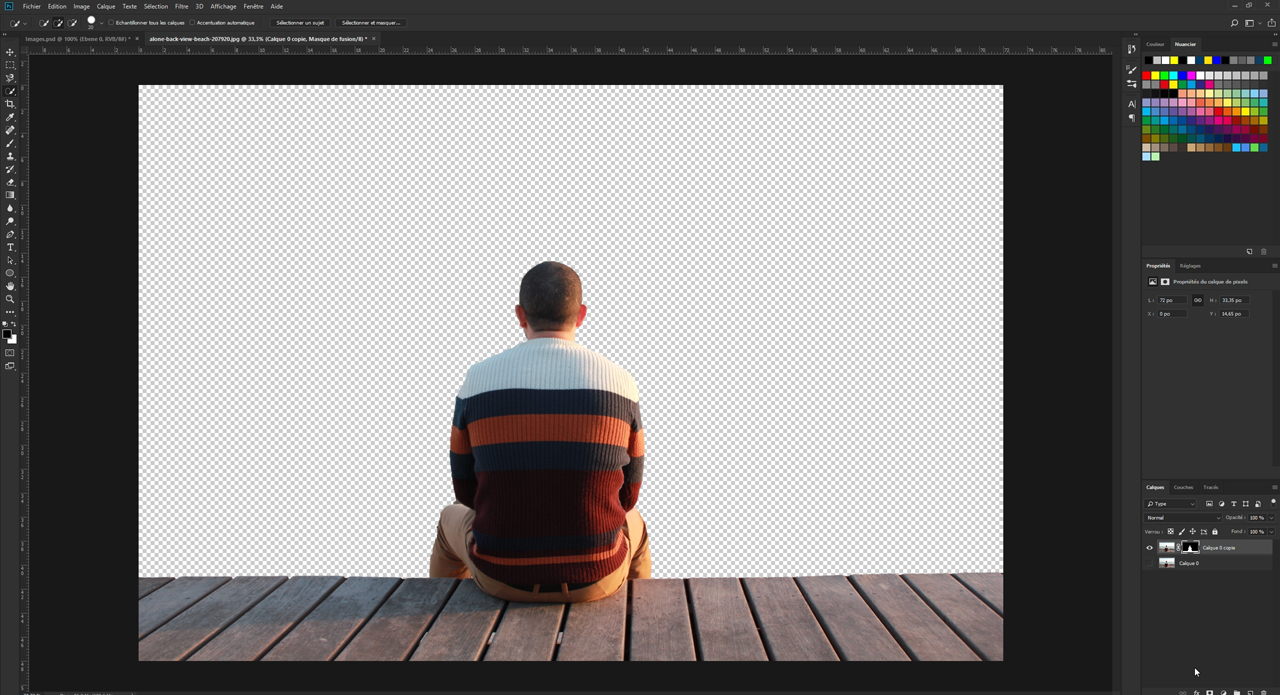Click the Sélectionner un sujet button

pyautogui.click(x=300, y=23)
